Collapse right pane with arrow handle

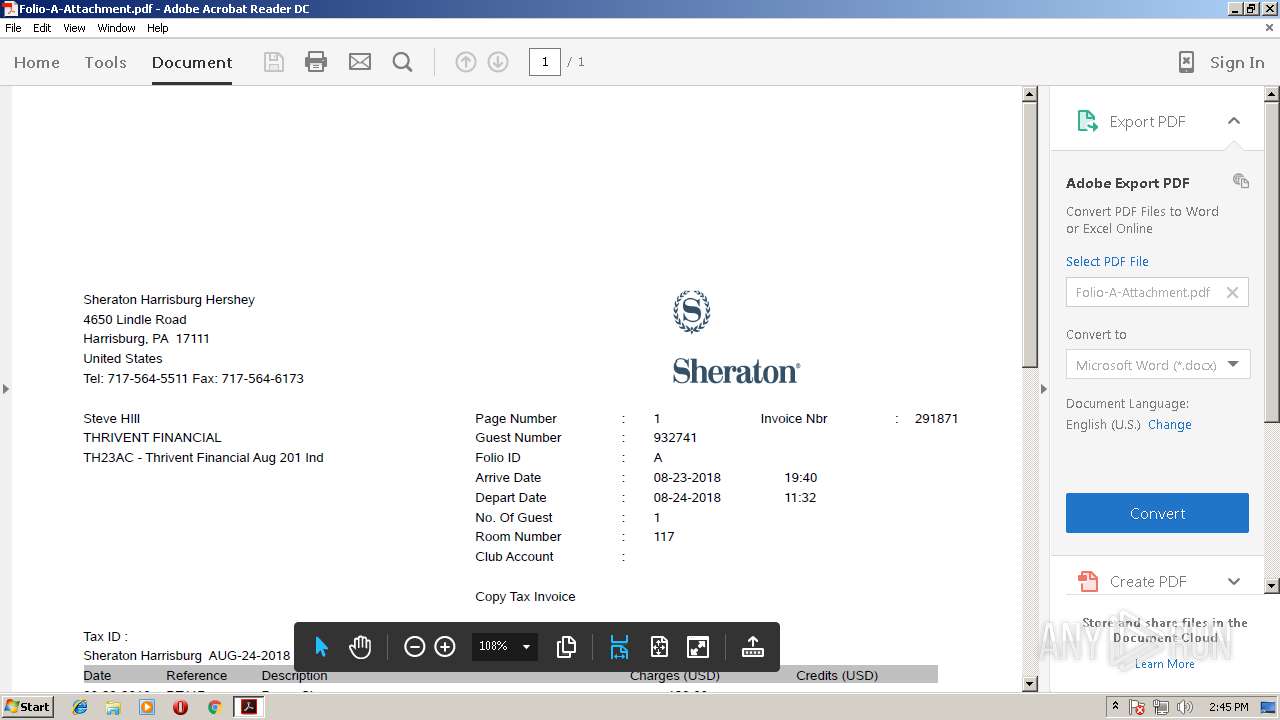[1043, 388]
